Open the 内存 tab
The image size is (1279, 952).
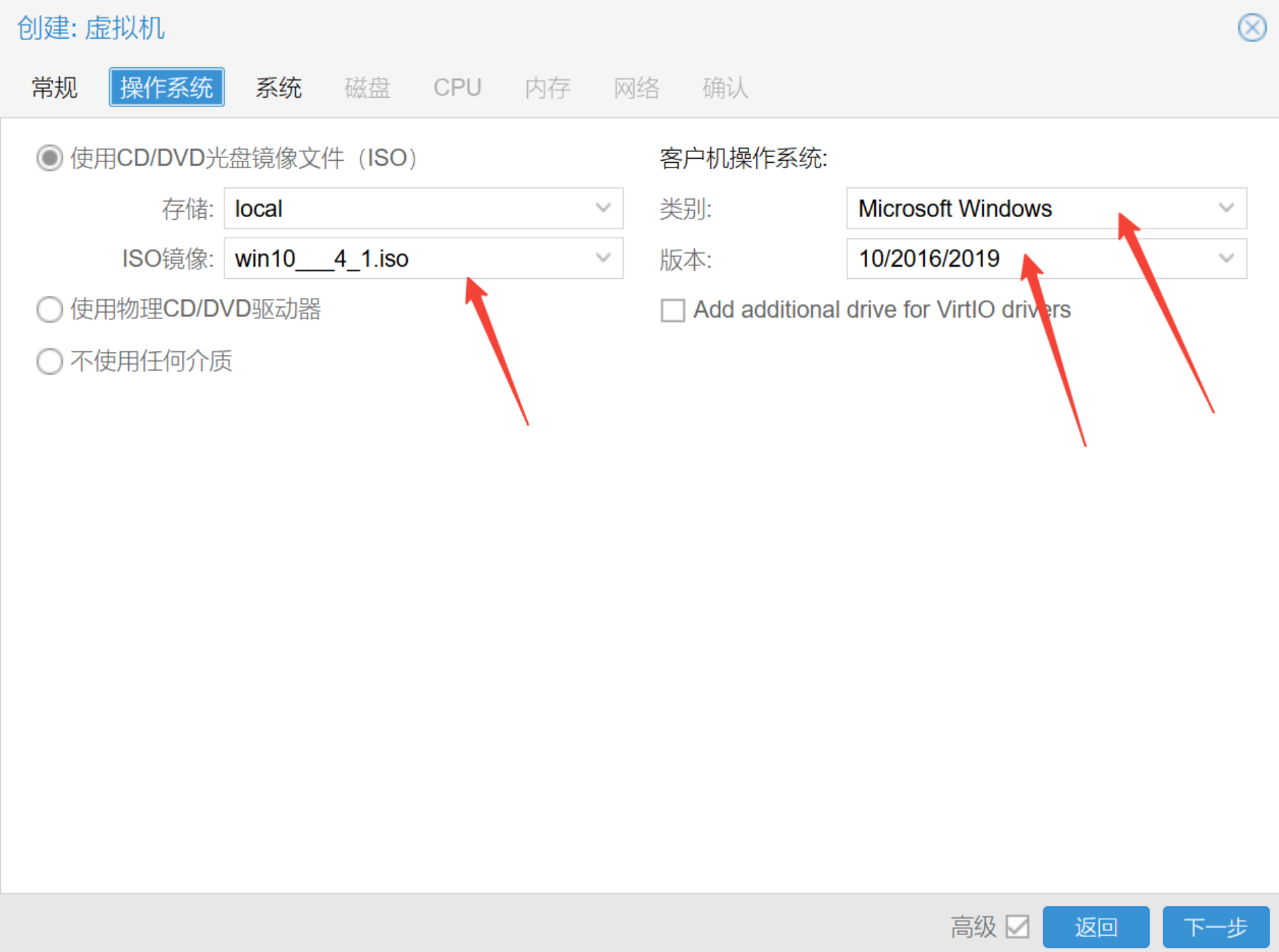coord(548,88)
